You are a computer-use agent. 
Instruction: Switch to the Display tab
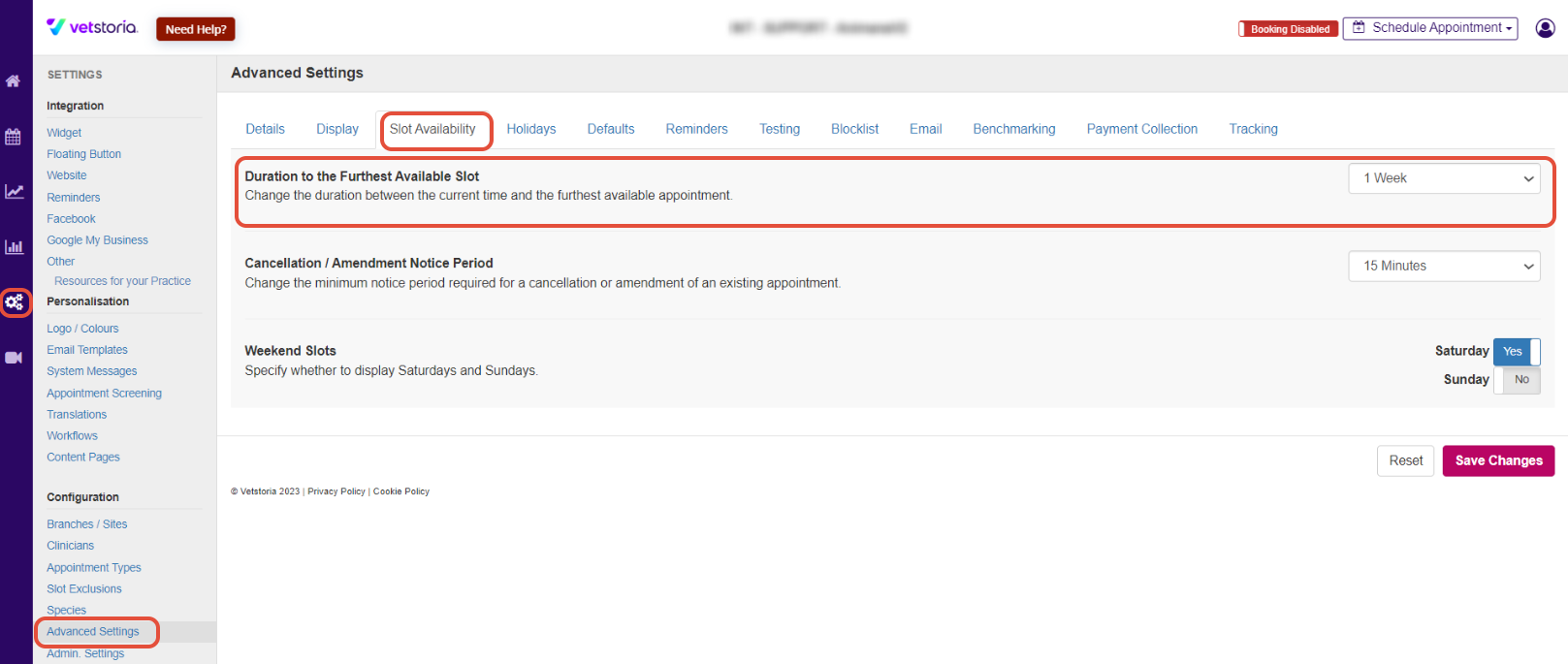[x=337, y=129]
